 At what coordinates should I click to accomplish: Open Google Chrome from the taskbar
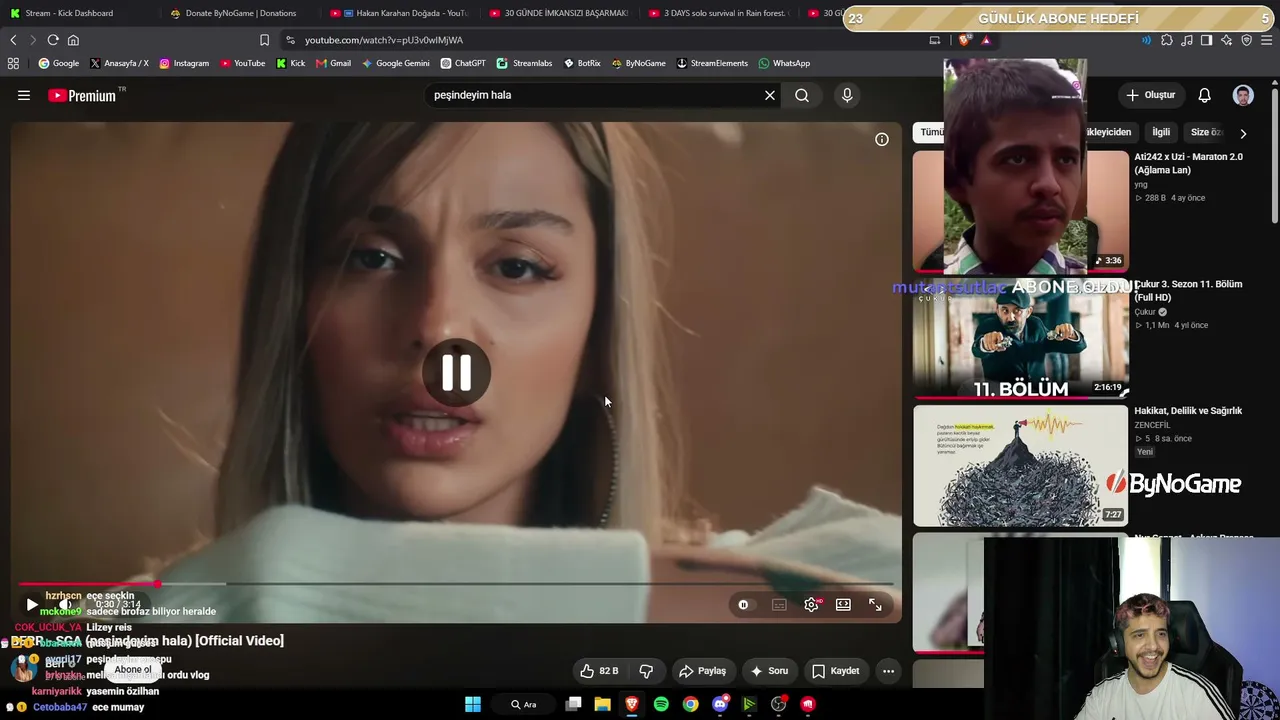click(690, 704)
